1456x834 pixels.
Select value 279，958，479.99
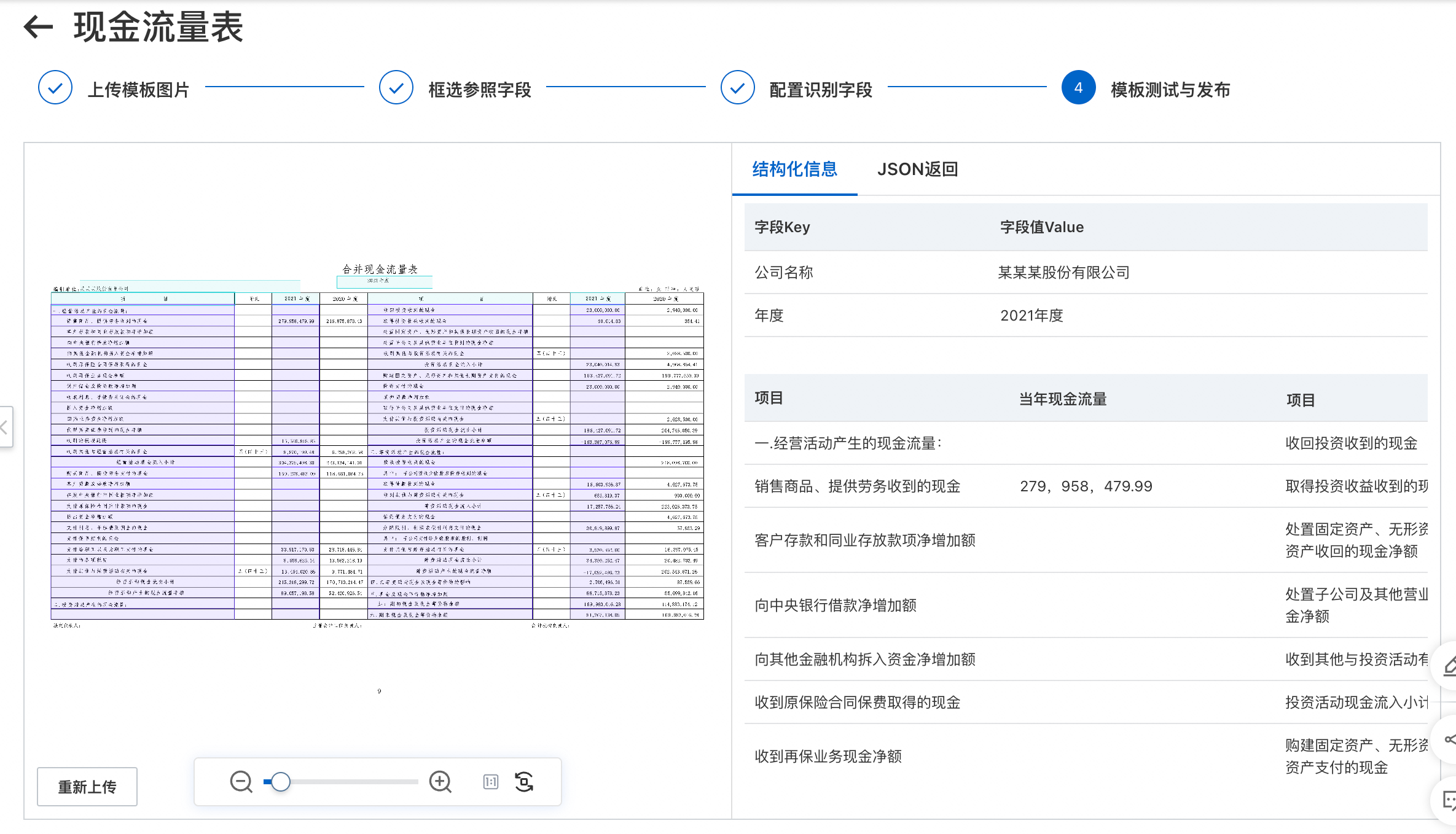(x=1086, y=486)
